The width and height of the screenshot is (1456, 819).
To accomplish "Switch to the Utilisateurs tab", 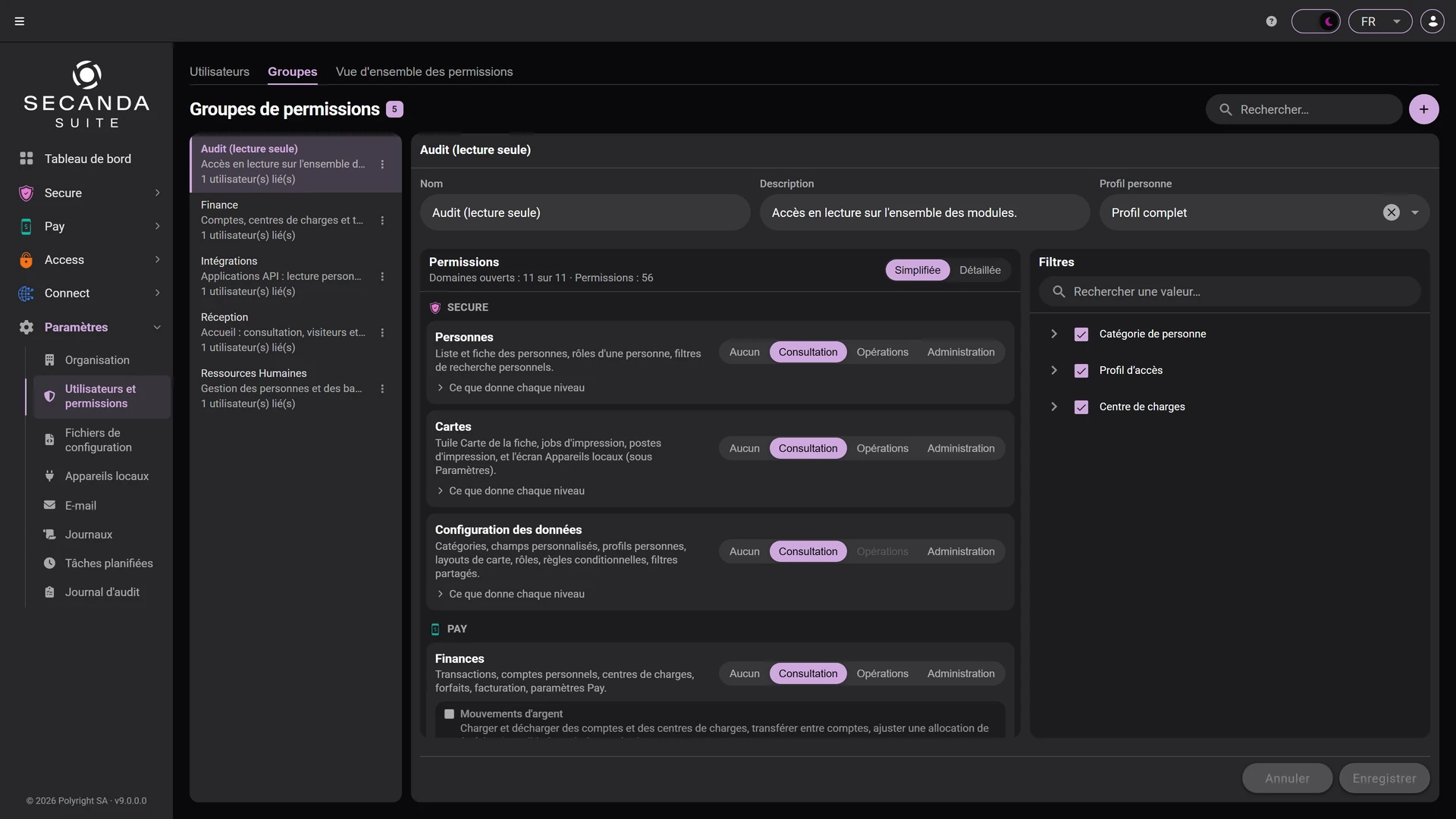I will tap(219, 71).
